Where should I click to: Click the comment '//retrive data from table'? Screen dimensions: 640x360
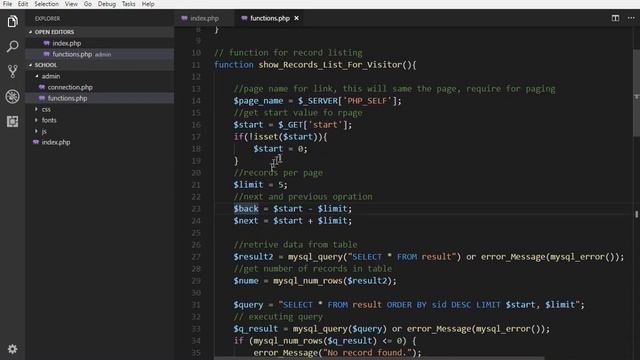296,244
